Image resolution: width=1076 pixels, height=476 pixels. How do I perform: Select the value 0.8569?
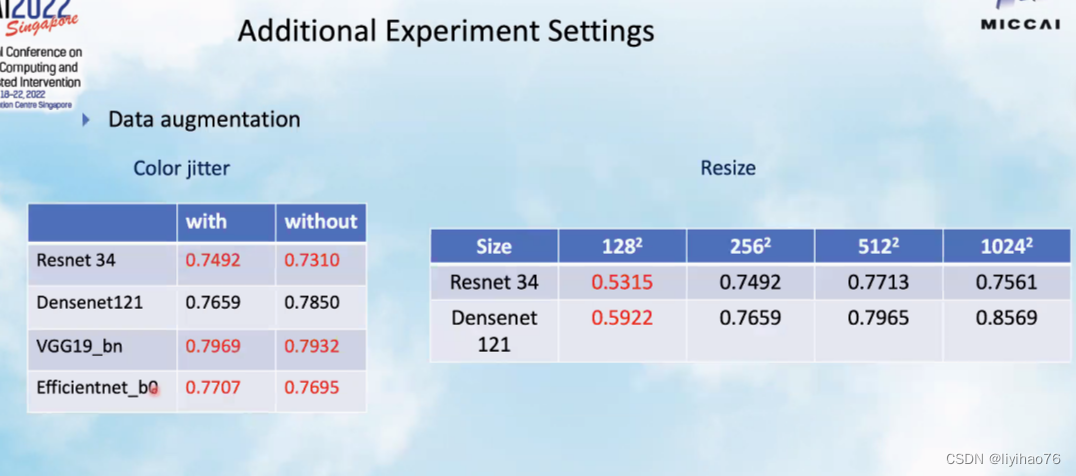tap(1007, 318)
